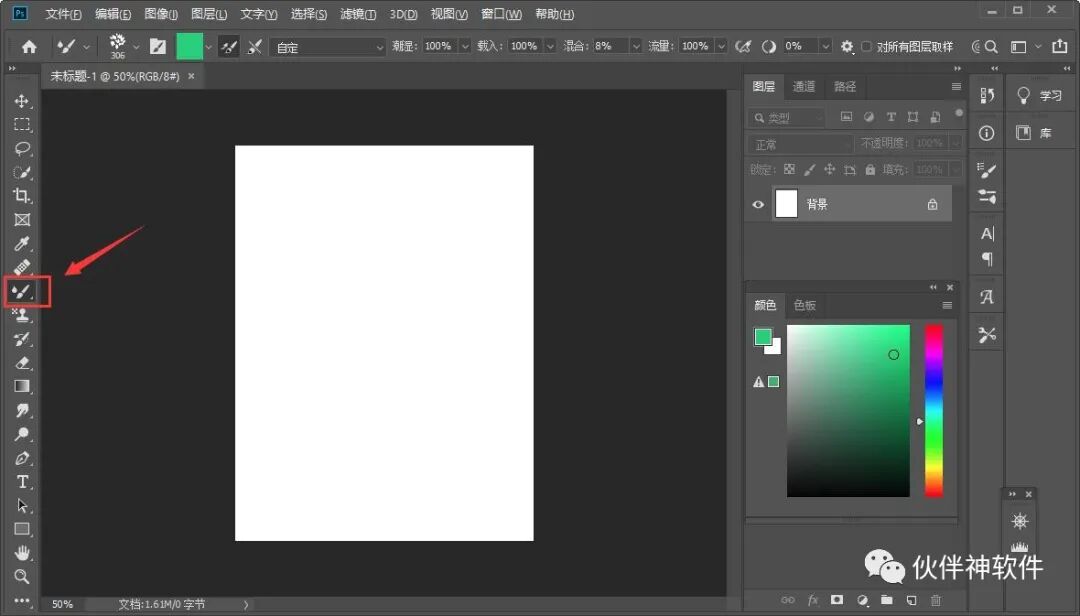This screenshot has height=616, width=1080.
Task: Open the 窗口 menu
Action: 501,14
